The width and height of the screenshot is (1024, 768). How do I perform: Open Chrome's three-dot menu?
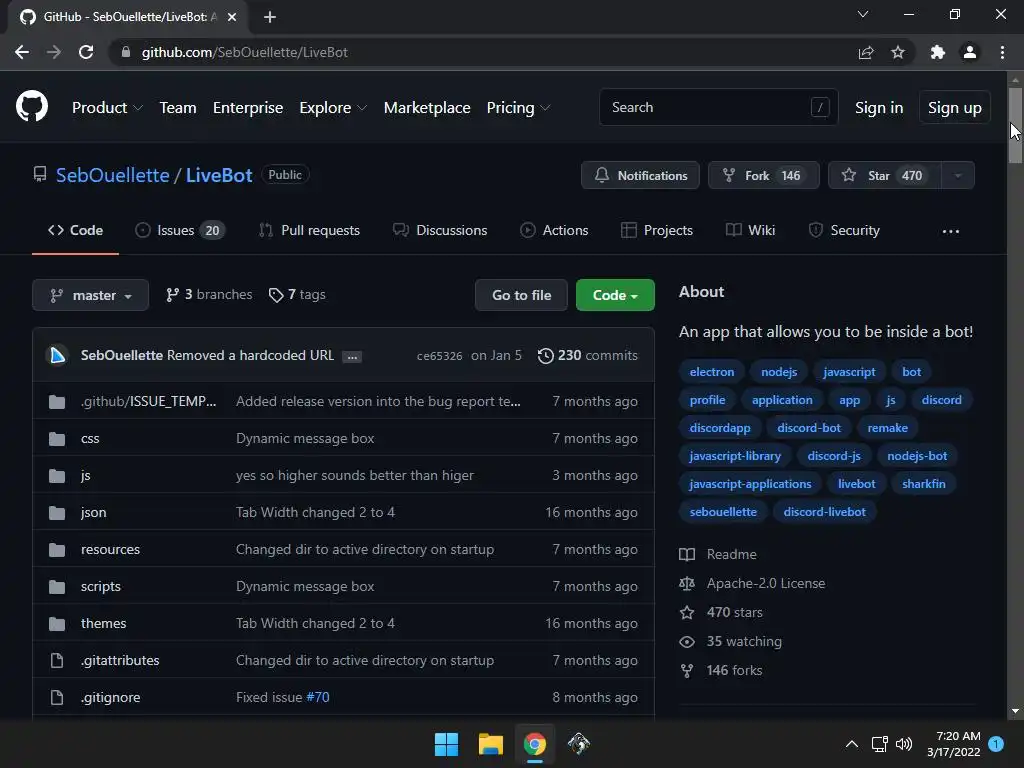click(1002, 52)
